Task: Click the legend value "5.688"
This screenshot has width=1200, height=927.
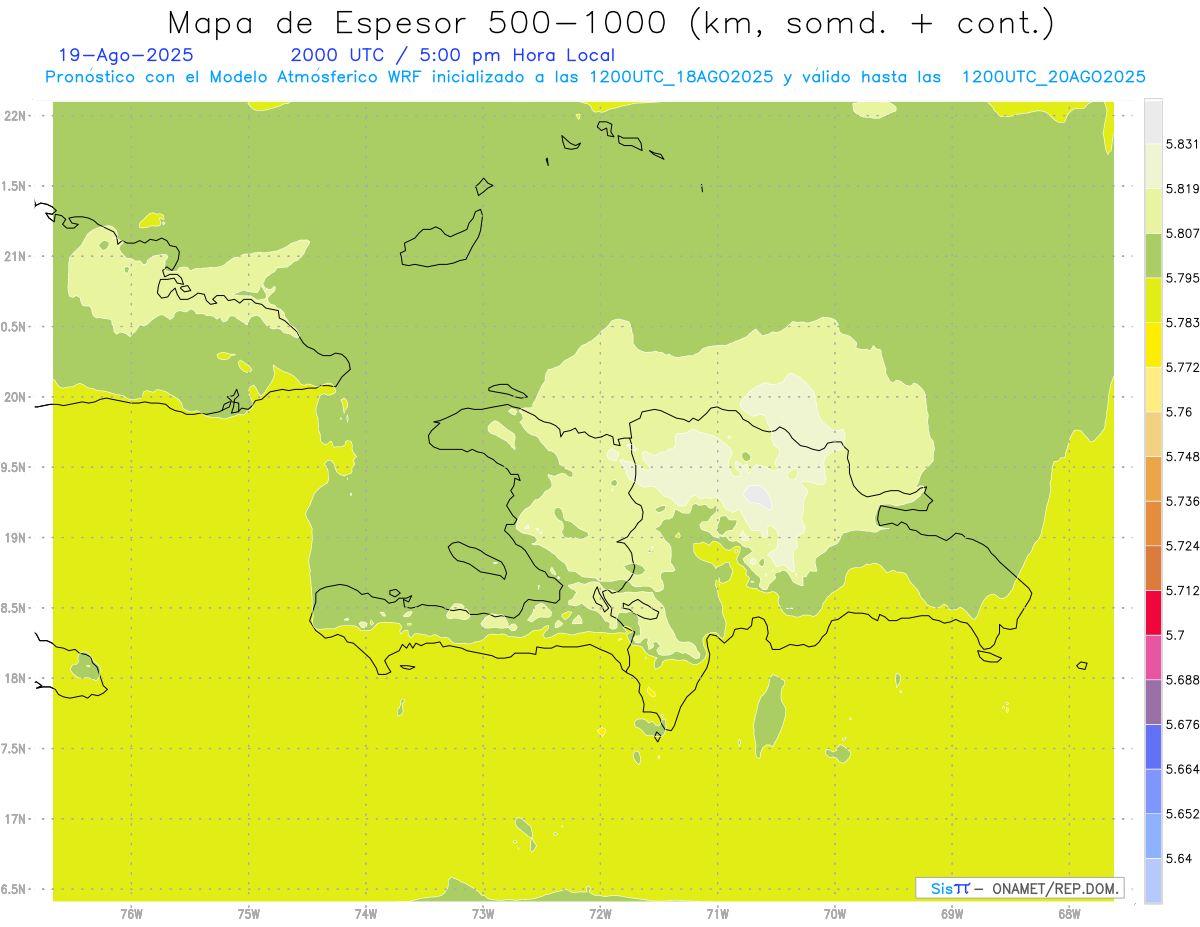Action: (x=1182, y=680)
